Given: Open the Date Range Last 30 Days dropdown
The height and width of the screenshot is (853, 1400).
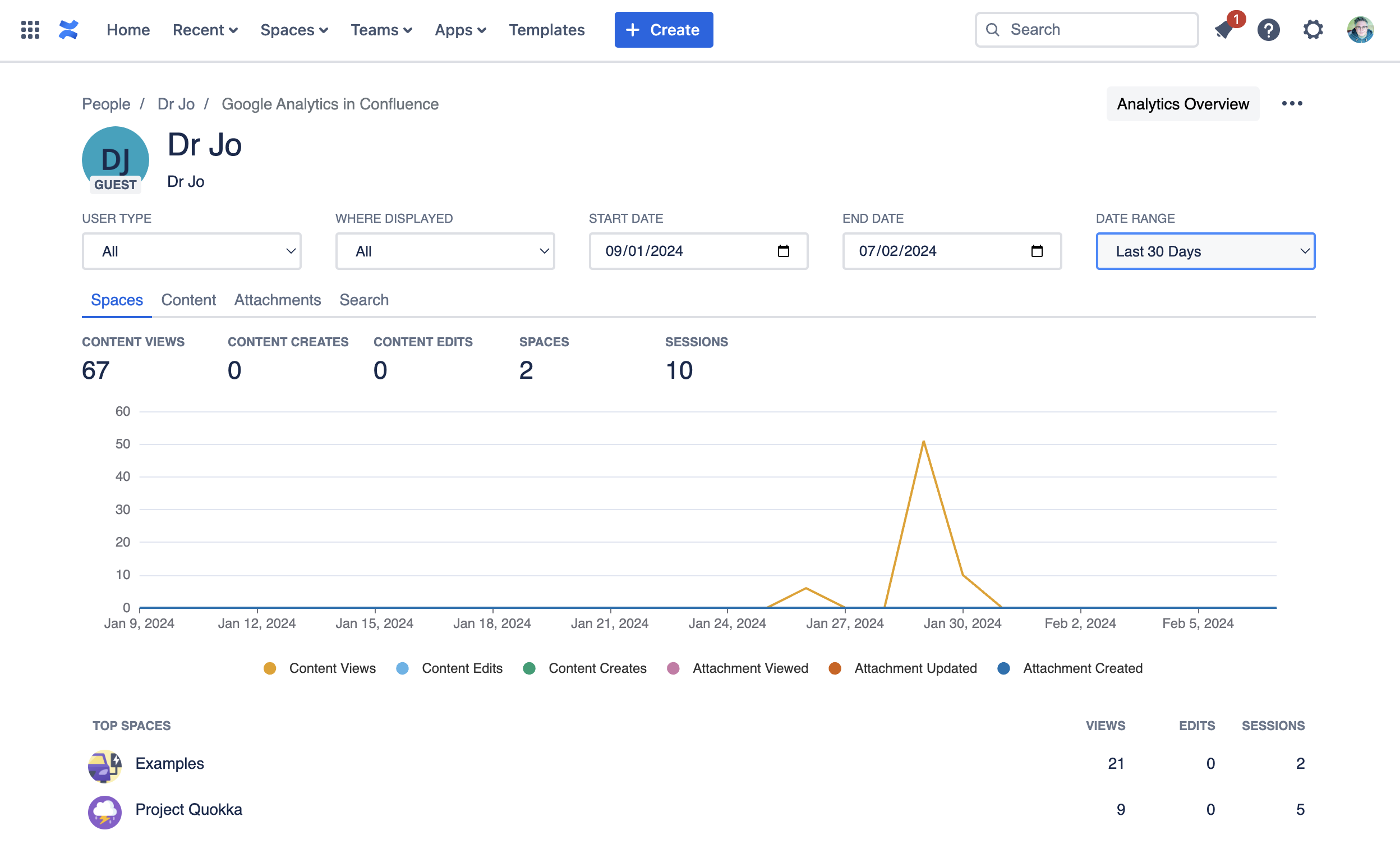Looking at the screenshot, I should click(1205, 251).
